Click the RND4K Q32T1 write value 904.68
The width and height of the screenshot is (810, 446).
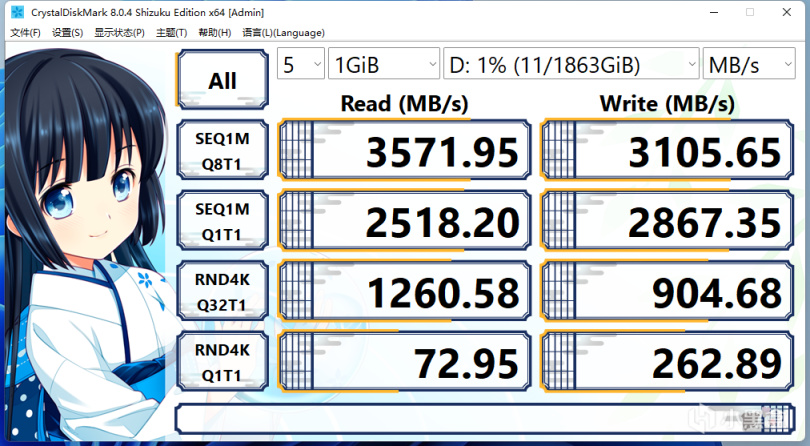click(x=667, y=291)
